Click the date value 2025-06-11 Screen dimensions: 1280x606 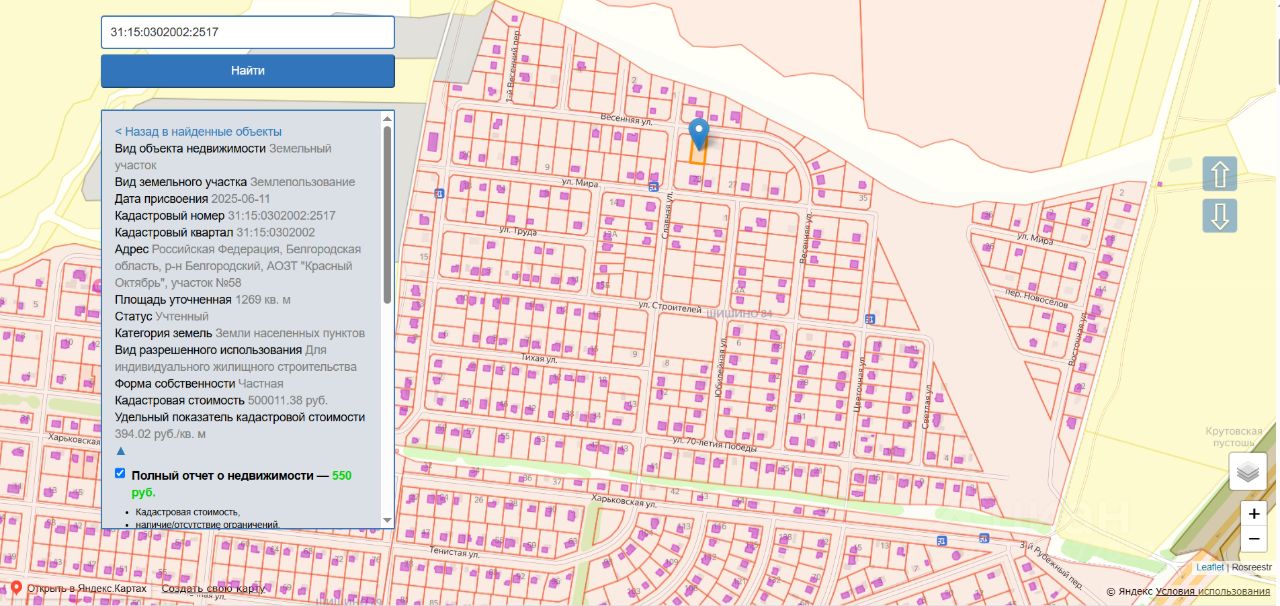243,198
